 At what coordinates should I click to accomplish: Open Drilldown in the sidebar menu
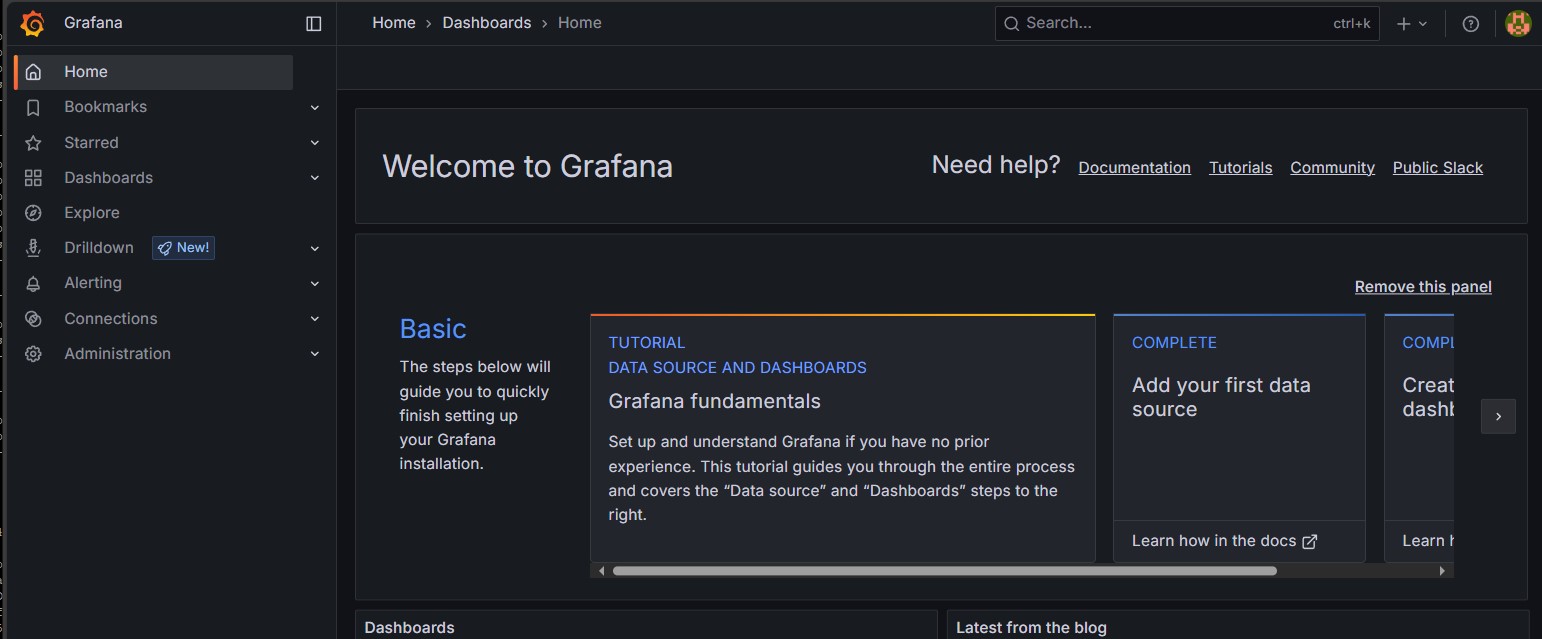tap(99, 248)
